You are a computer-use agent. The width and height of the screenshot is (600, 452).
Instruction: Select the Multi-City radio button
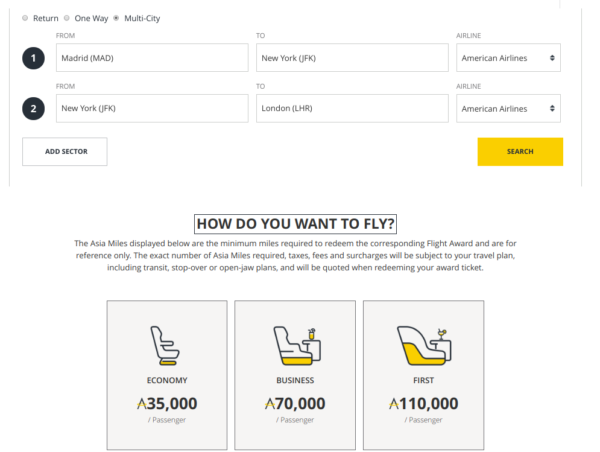[116, 18]
